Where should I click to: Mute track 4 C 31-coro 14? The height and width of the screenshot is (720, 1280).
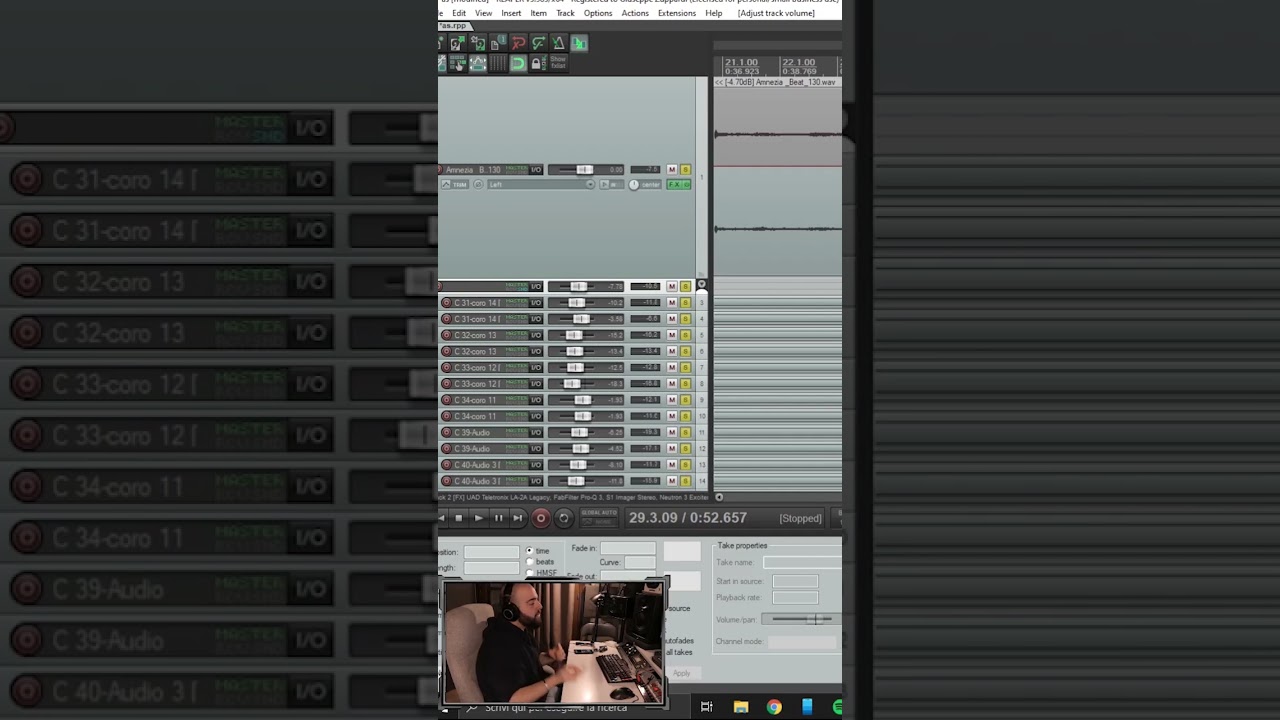point(672,319)
